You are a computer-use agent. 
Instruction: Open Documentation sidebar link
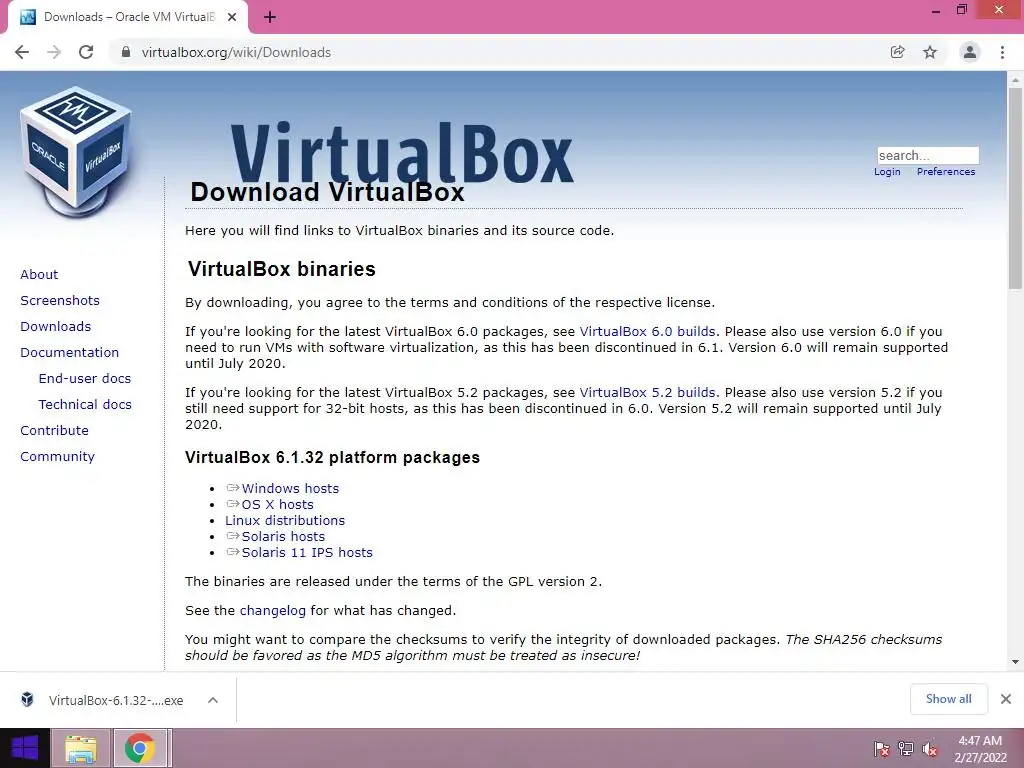point(70,353)
